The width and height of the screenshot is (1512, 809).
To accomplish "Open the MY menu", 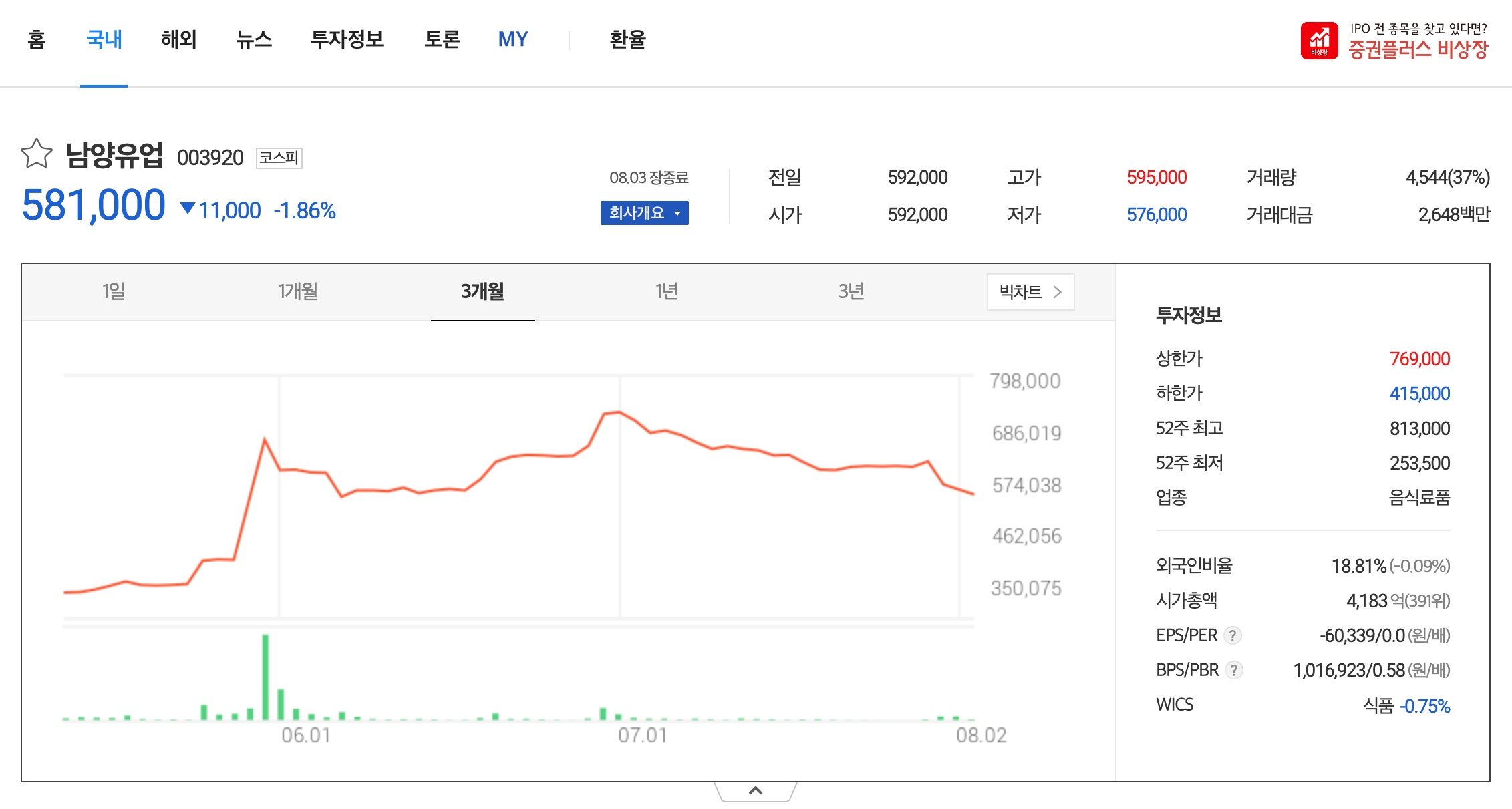I will pyautogui.click(x=513, y=39).
